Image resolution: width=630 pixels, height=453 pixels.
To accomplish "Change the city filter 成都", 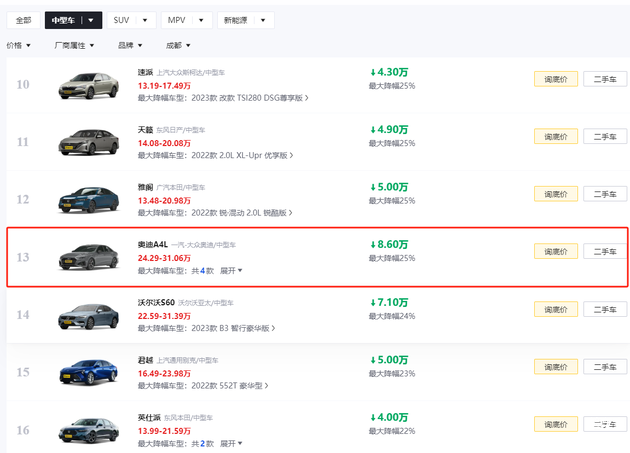I will point(178,45).
